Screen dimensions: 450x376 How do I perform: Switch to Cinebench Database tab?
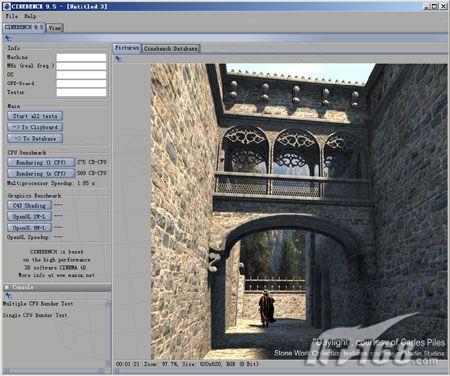coord(171,49)
